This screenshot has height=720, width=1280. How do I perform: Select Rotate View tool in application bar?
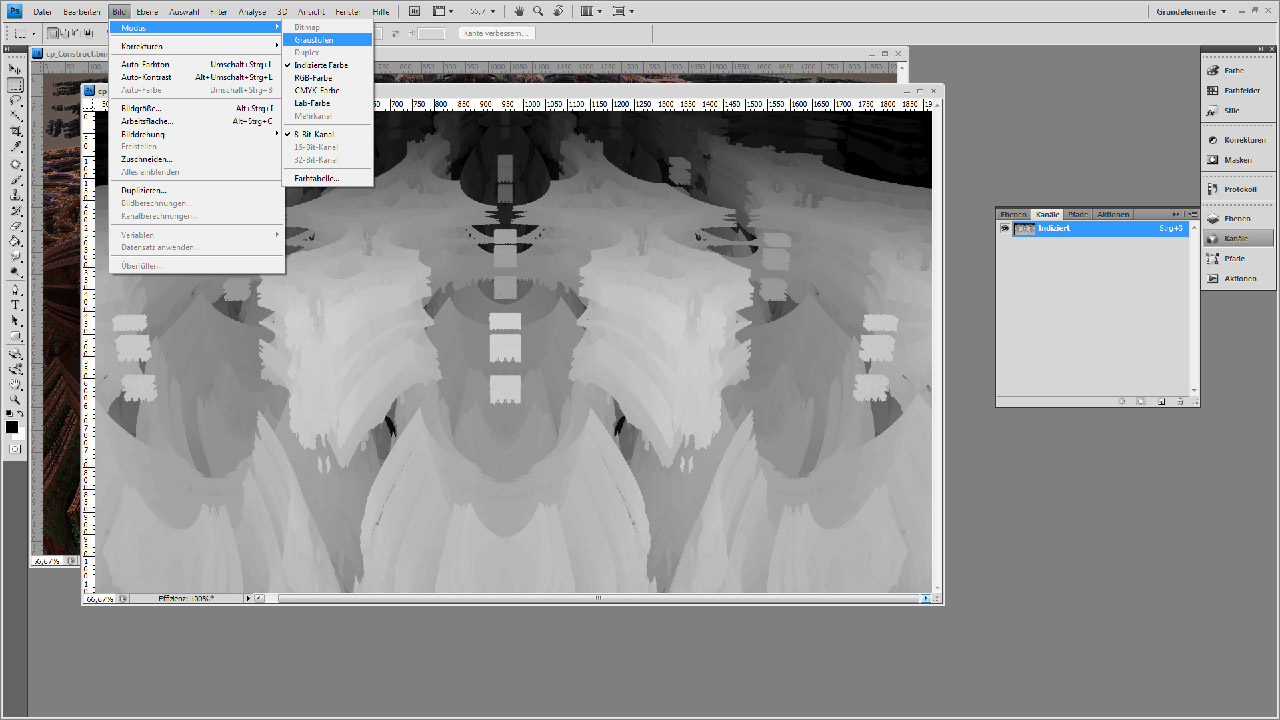pos(558,11)
